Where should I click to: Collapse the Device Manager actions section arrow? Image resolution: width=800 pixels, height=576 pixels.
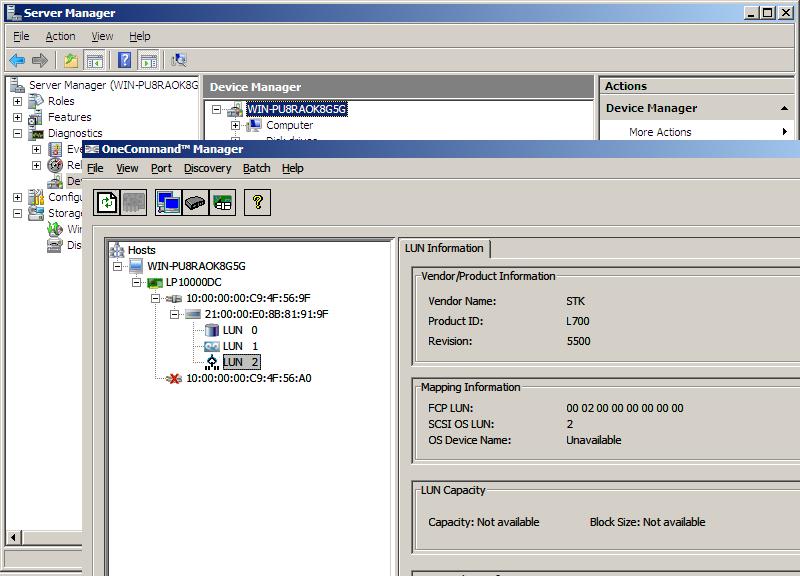coord(784,108)
